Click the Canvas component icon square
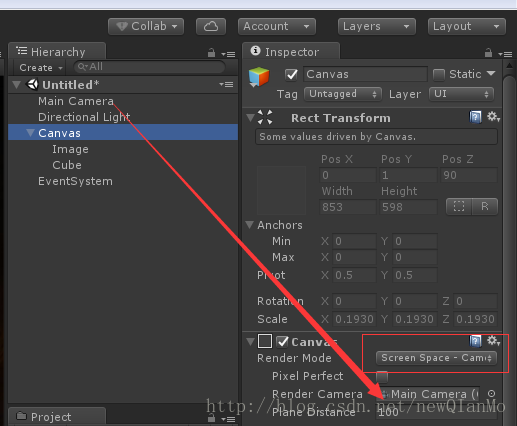Image resolution: width=517 pixels, height=426 pixels. coord(265,341)
